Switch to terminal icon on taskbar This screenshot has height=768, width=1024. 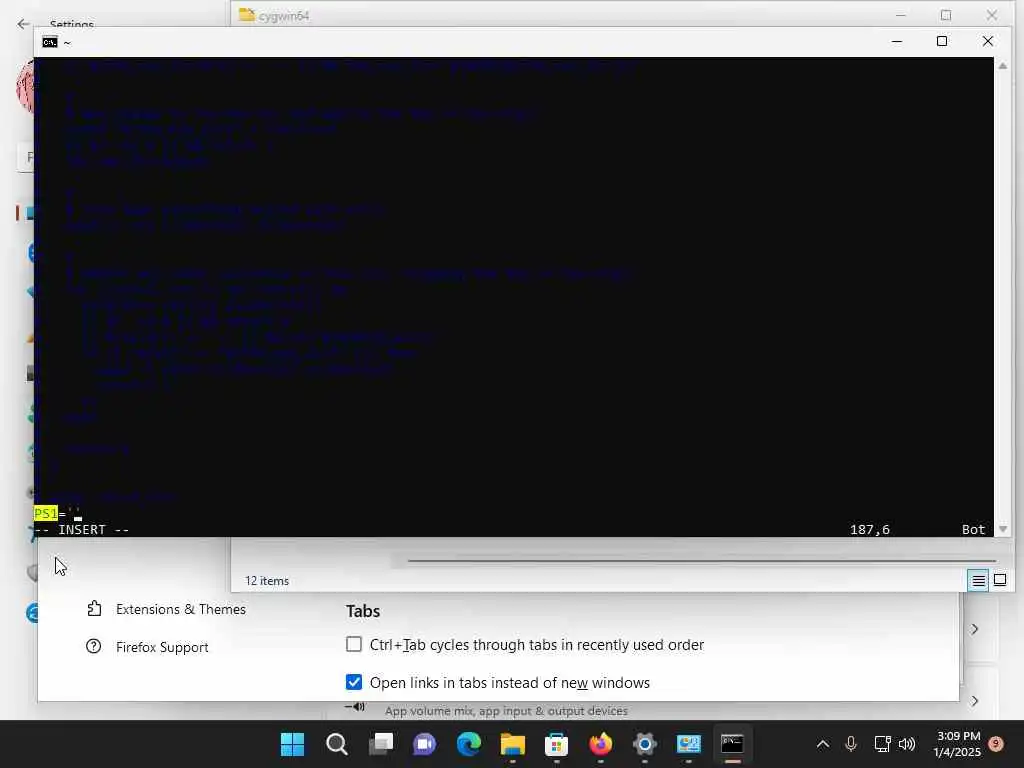pos(732,744)
